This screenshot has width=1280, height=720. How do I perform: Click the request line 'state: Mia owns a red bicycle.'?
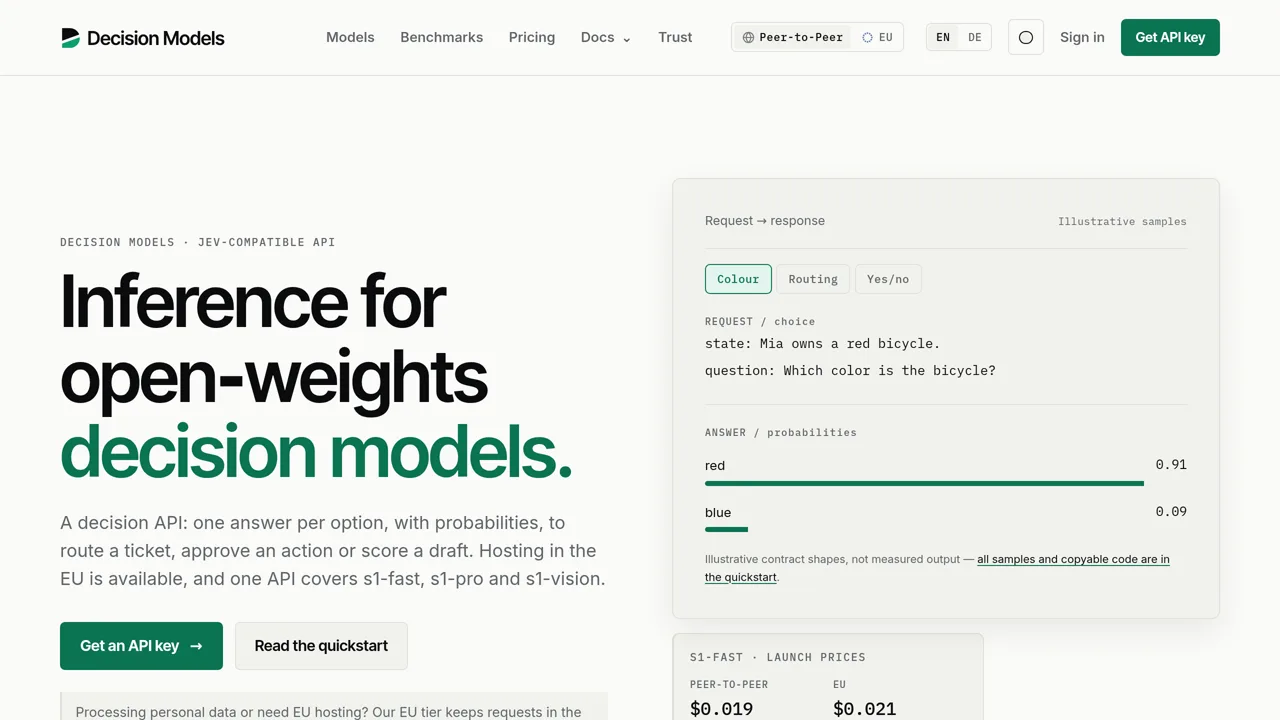[x=823, y=344]
